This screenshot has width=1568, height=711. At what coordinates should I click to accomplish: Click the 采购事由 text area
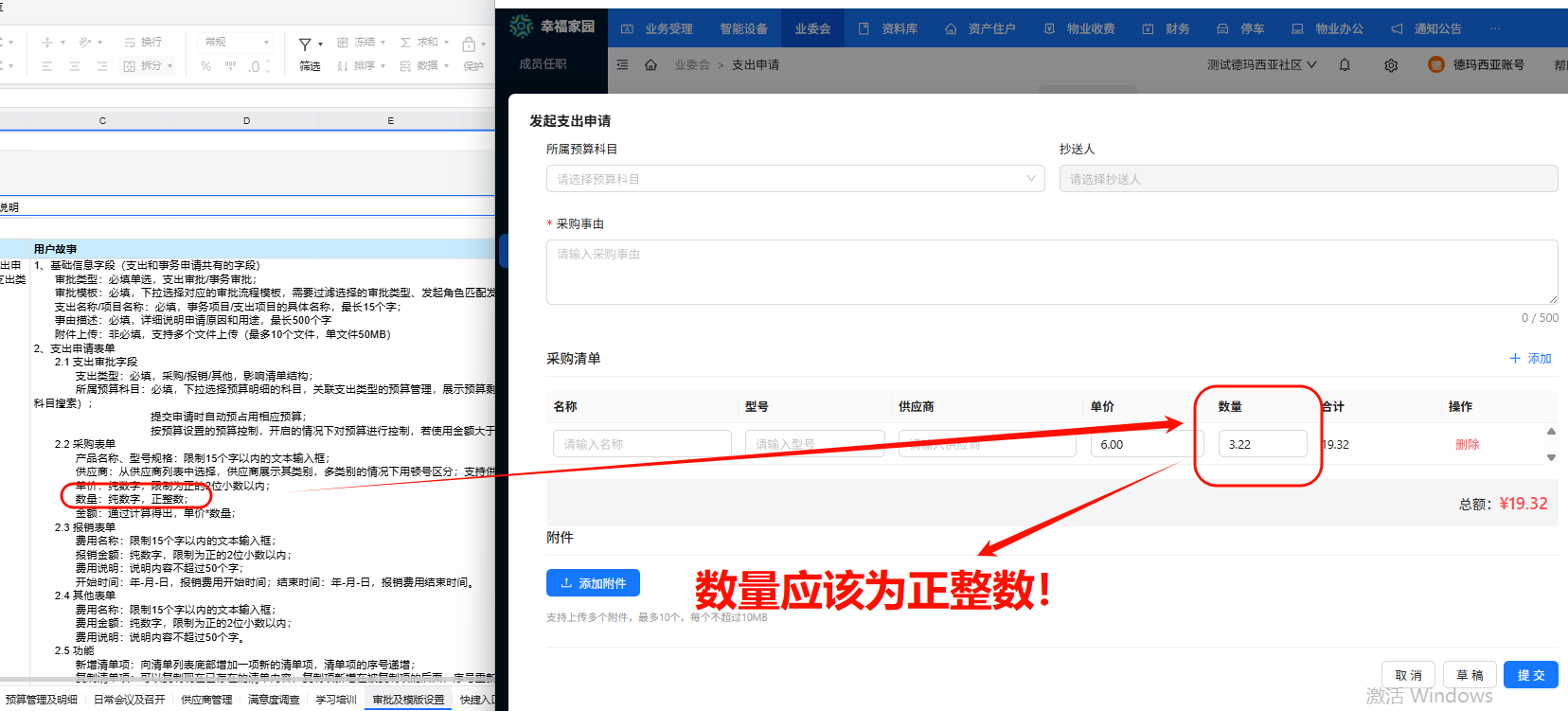(1051, 272)
